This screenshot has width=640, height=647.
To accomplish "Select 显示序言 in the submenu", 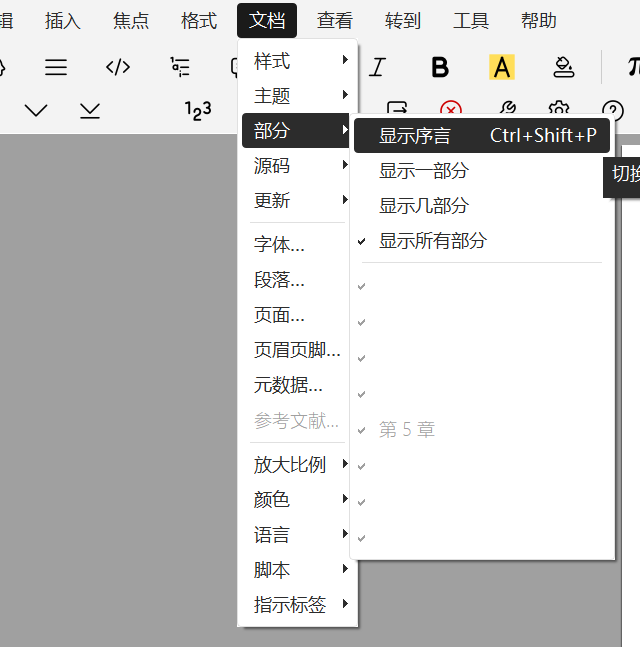I will pos(415,136).
